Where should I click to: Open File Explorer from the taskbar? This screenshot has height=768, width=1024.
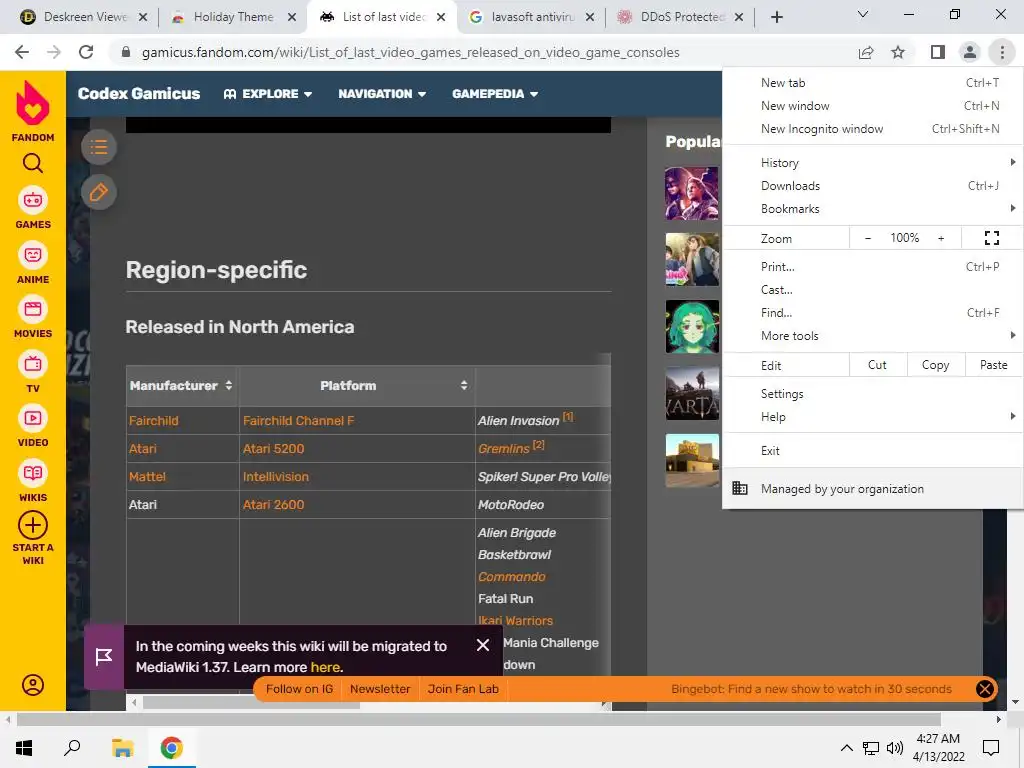pos(122,748)
